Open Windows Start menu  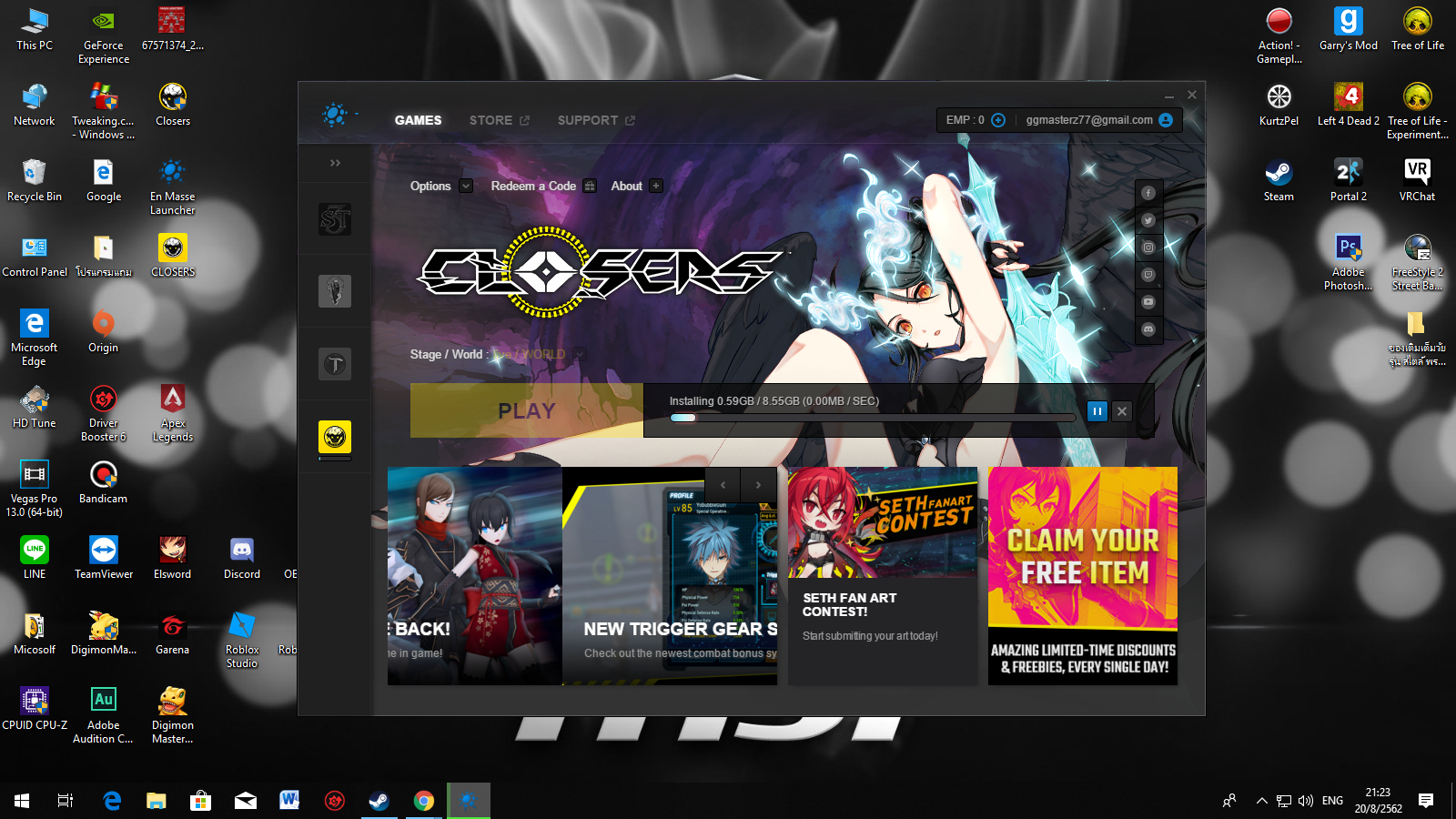point(22,801)
